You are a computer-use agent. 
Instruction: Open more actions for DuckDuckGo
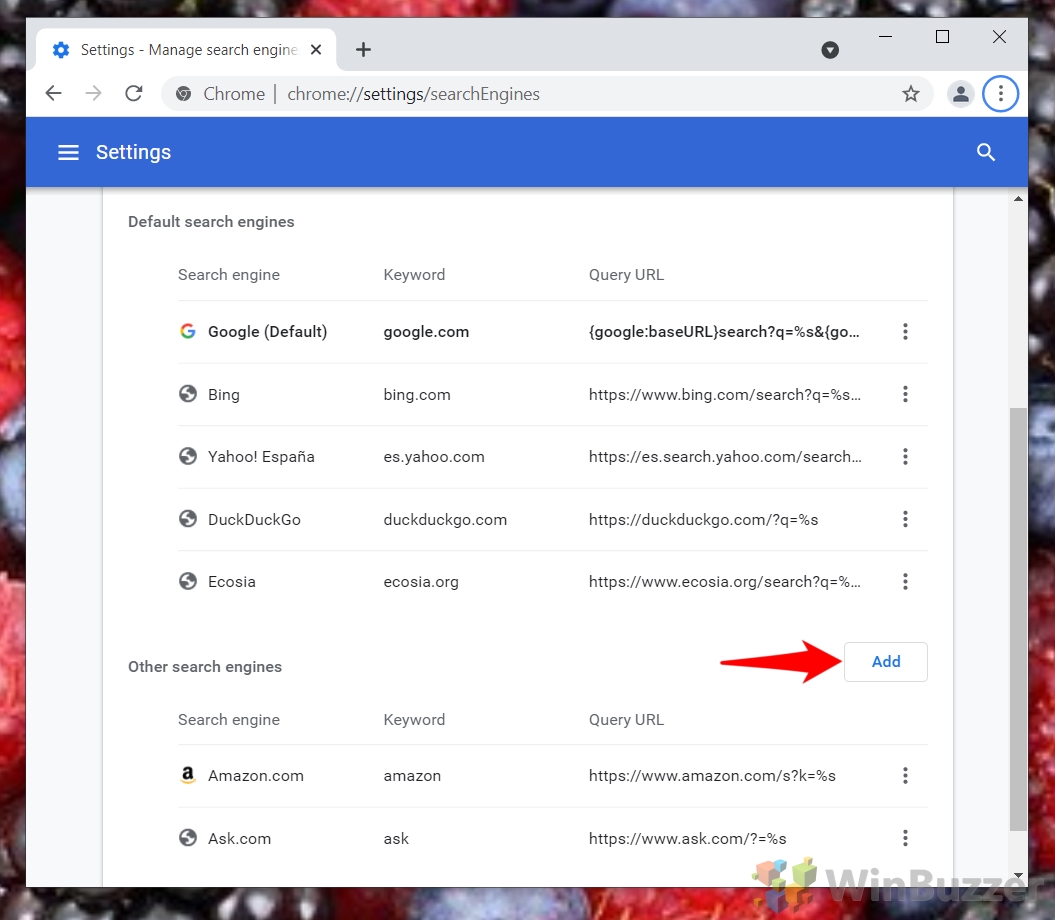click(x=905, y=520)
